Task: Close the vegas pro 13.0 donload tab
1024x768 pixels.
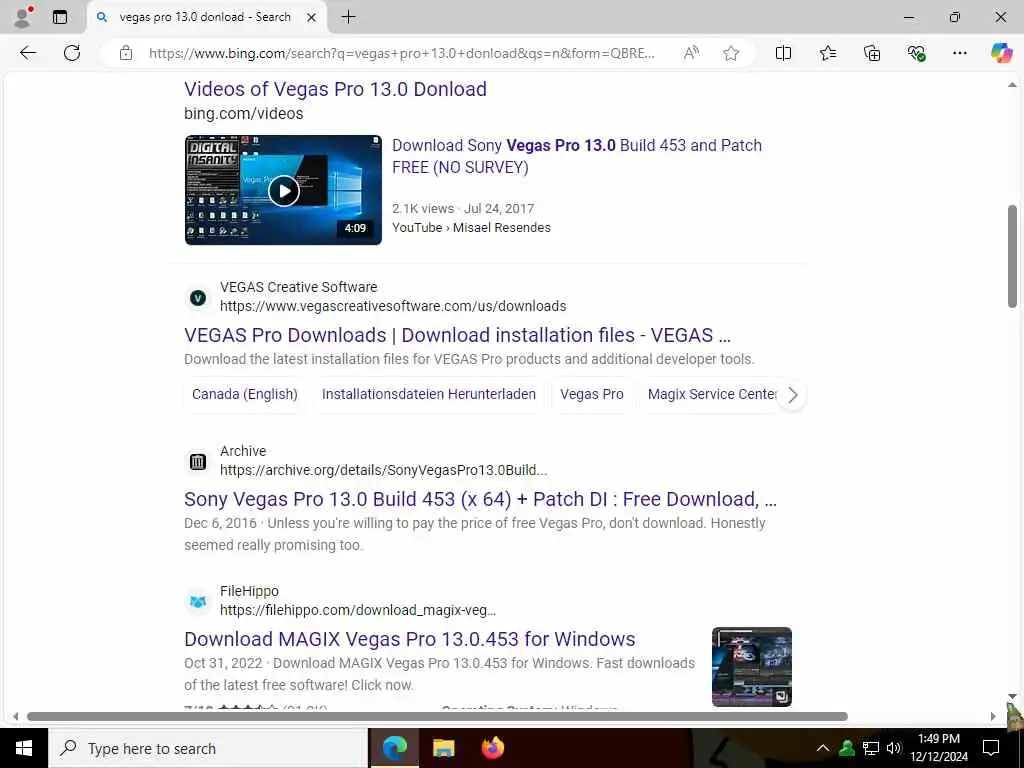Action: [312, 18]
